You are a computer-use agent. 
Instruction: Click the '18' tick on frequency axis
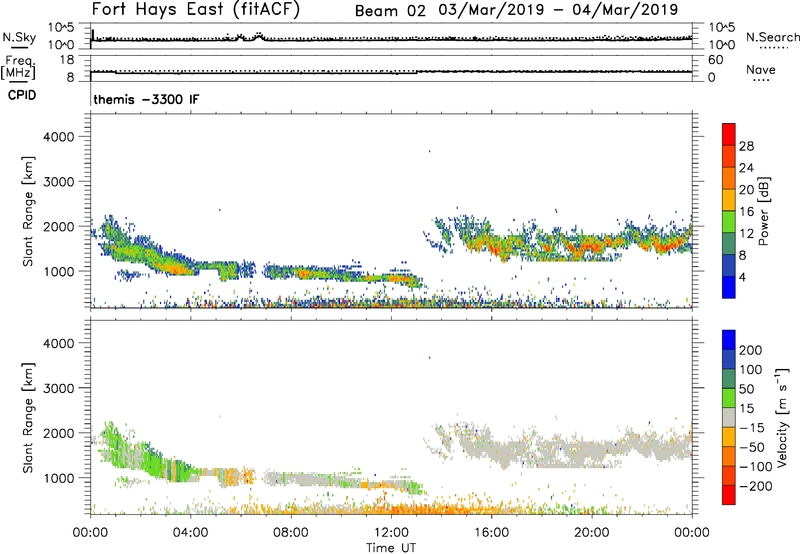pyautogui.click(x=66, y=60)
